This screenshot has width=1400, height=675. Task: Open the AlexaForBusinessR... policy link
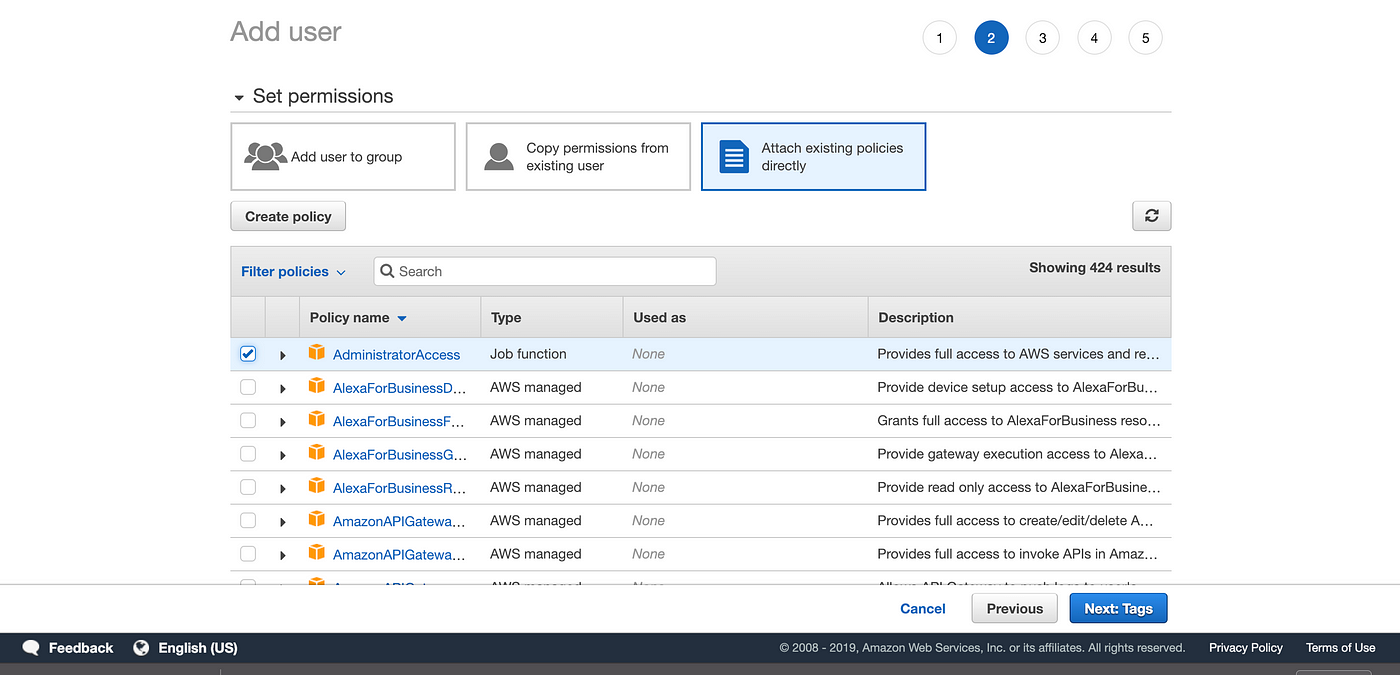click(400, 488)
